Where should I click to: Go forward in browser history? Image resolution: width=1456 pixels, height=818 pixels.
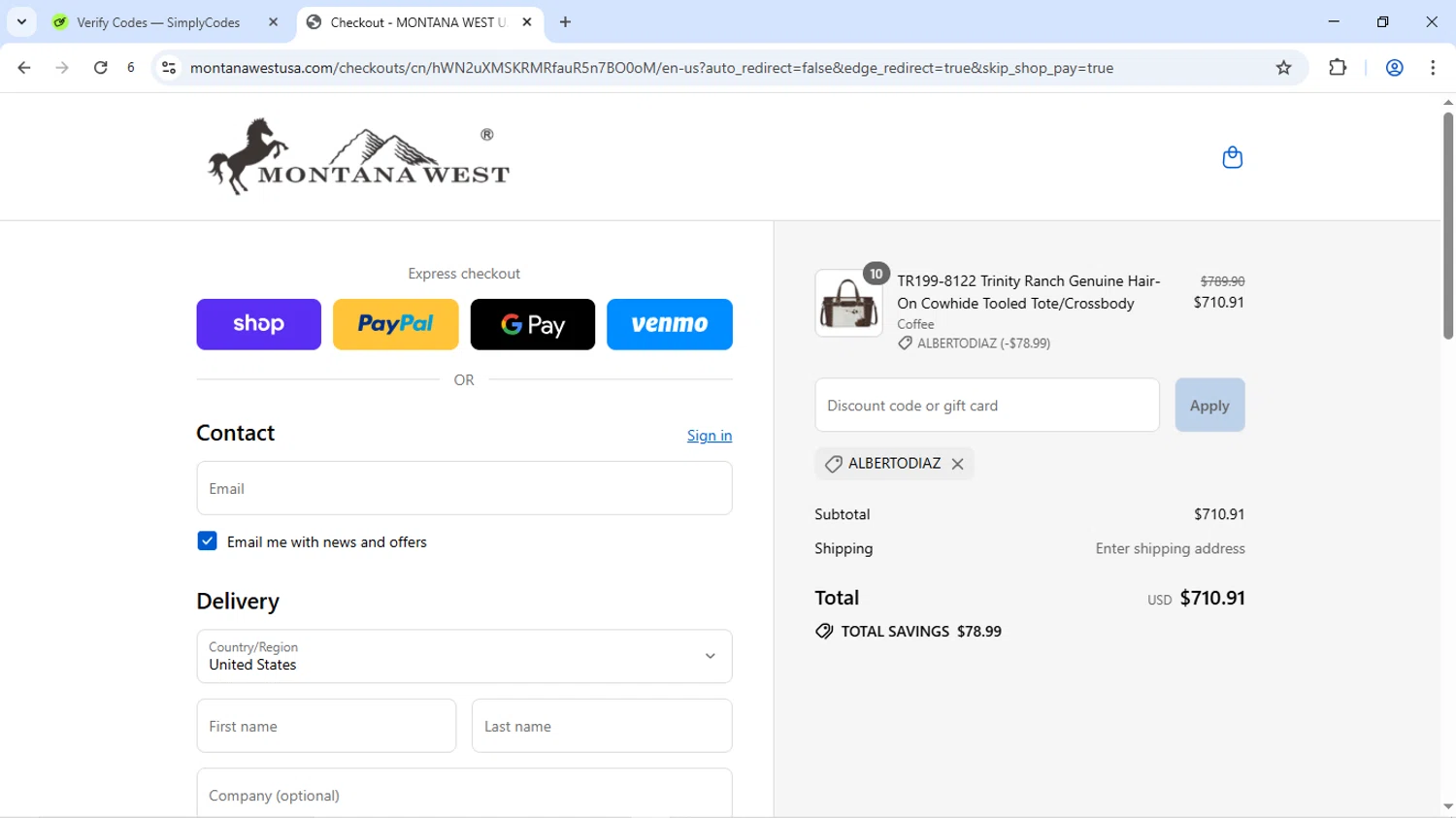(x=62, y=68)
